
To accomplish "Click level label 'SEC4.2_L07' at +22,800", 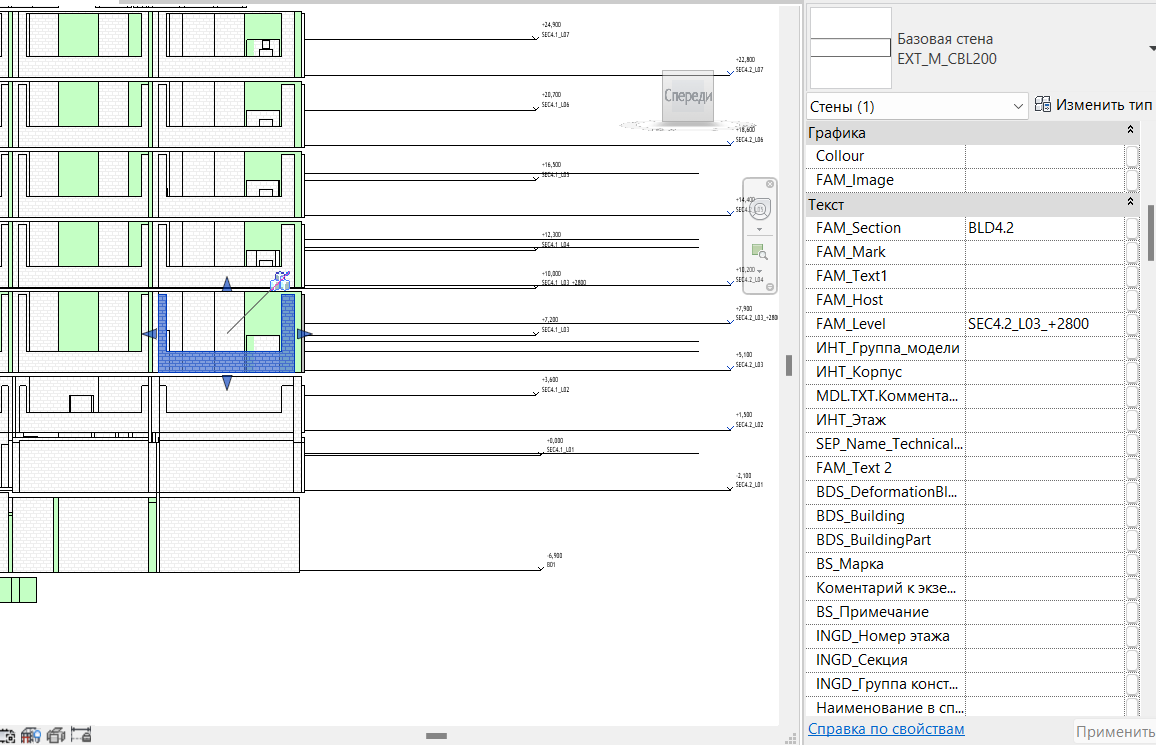I will (749, 70).
